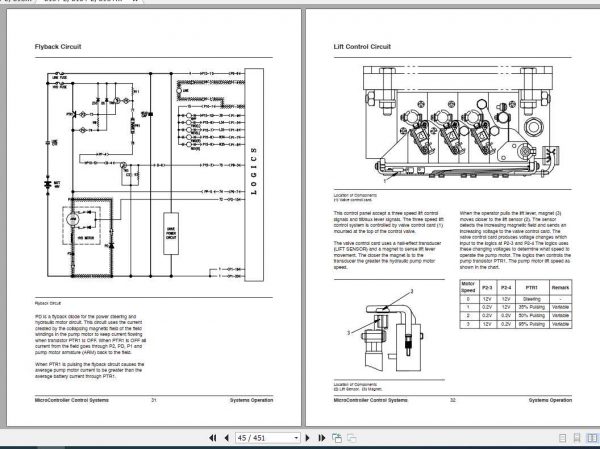Click the '50% Pulsing' table cell
Image resolution: width=600 pixels, height=449 pixels.
point(532,316)
